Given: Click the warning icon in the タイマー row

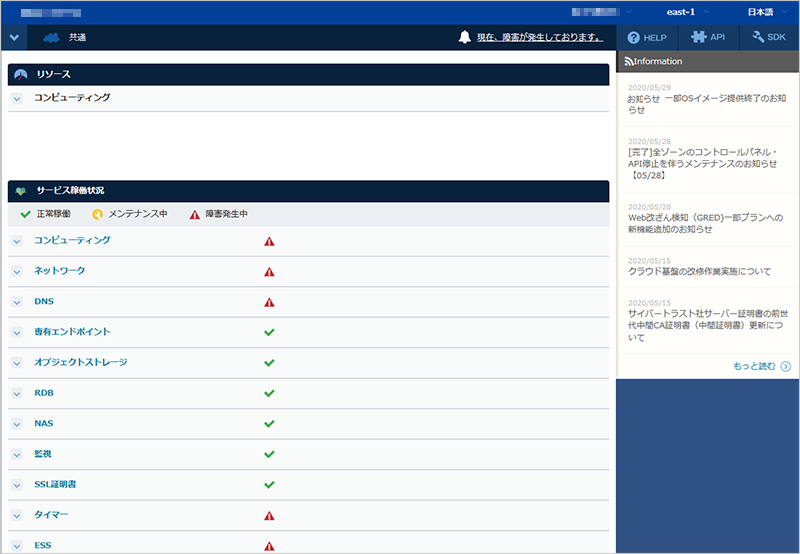Looking at the screenshot, I should click(x=269, y=515).
